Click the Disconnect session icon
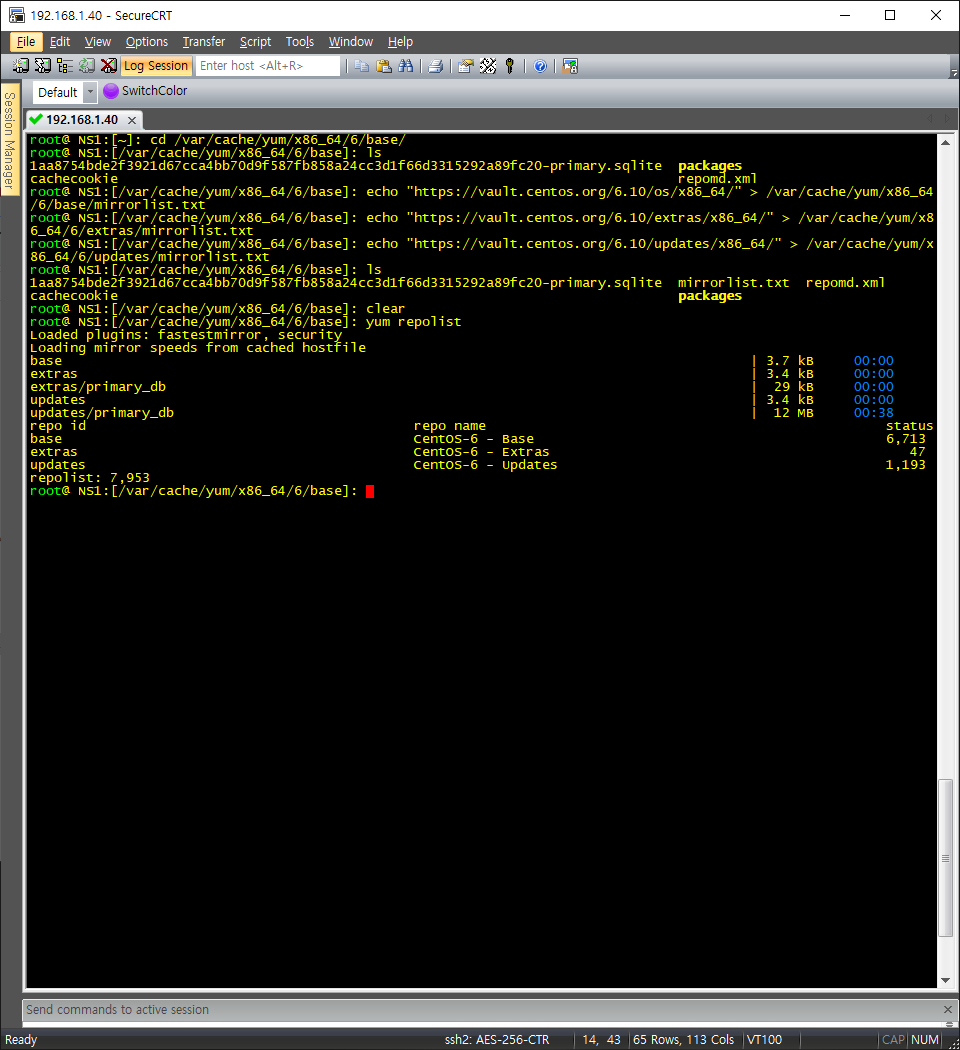Viewport: 960px width, 1050px height. pos(108,66)
